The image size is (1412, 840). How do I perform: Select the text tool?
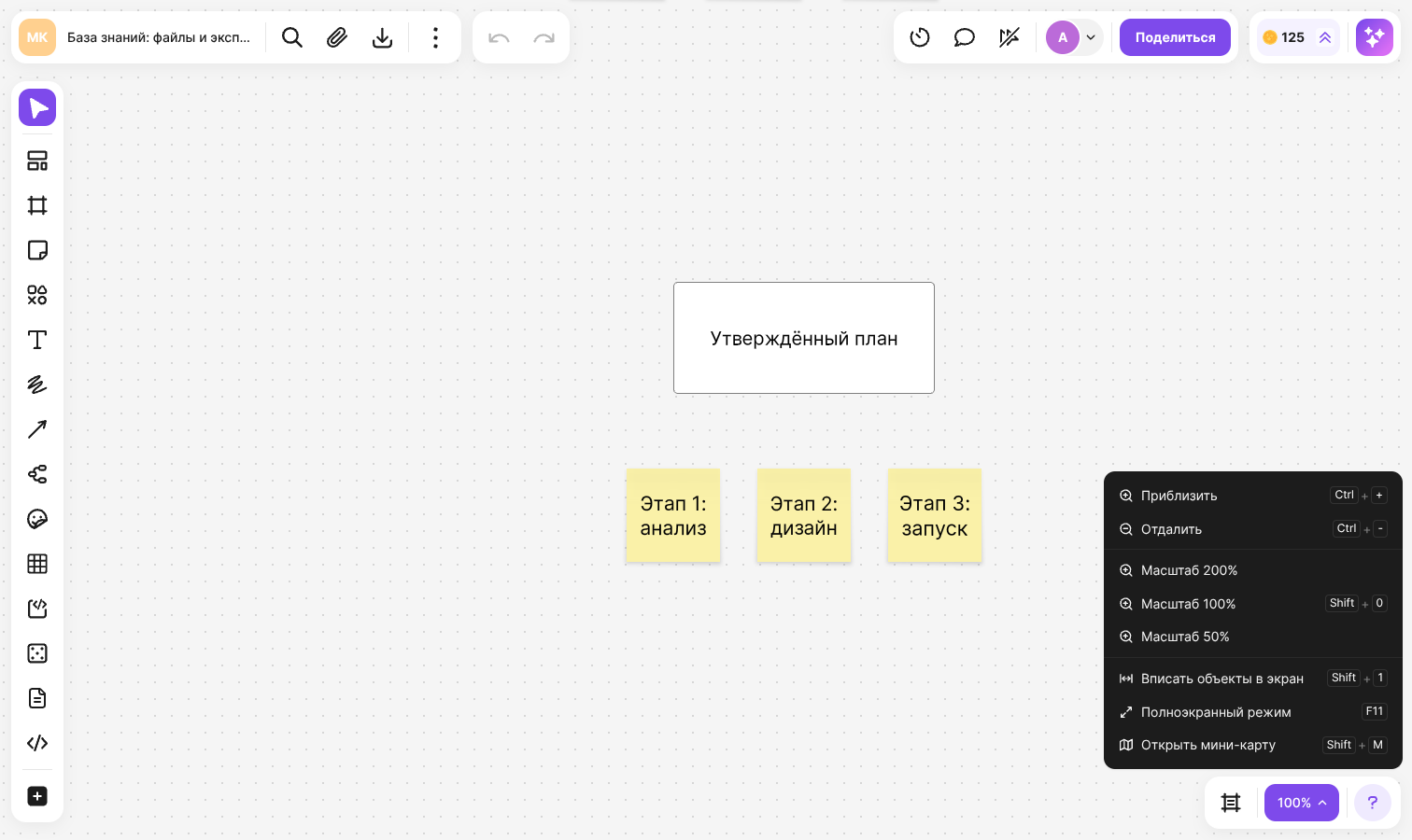[37, 340]
